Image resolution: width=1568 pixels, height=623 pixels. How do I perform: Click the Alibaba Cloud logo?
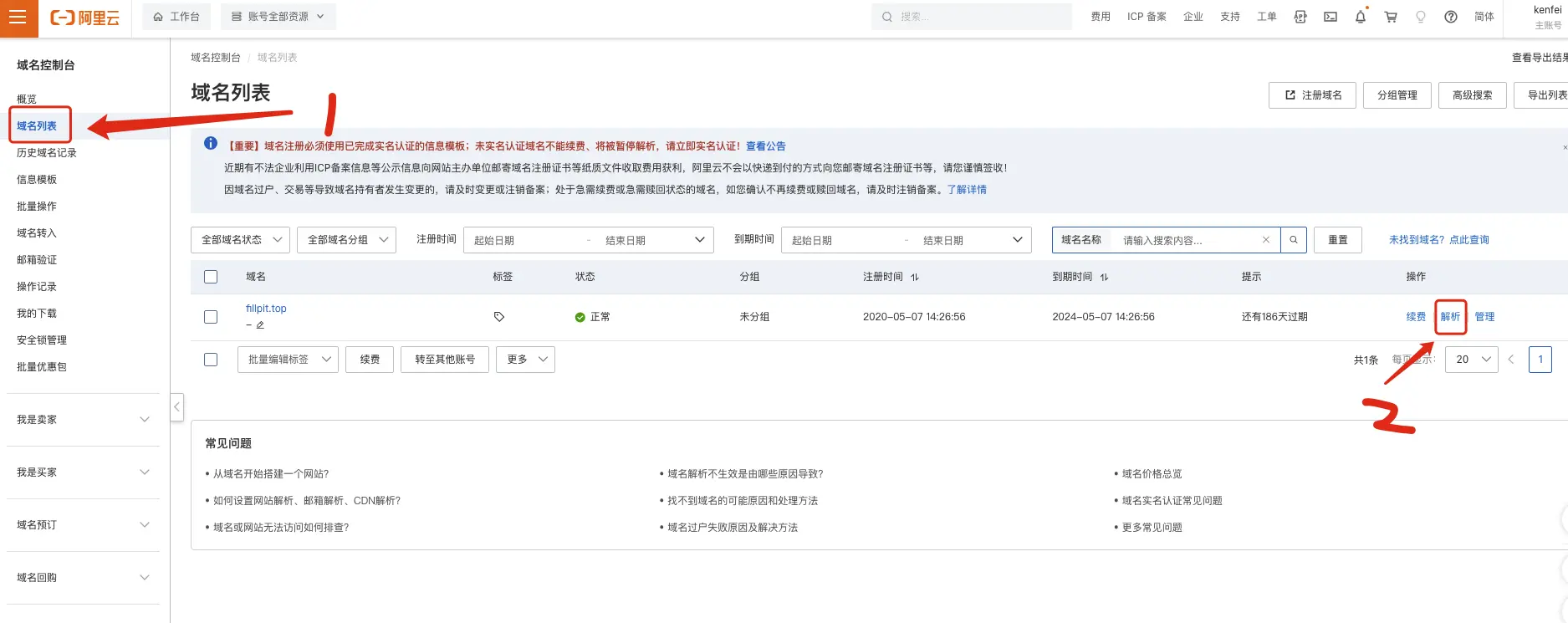(x=85, y=18)
